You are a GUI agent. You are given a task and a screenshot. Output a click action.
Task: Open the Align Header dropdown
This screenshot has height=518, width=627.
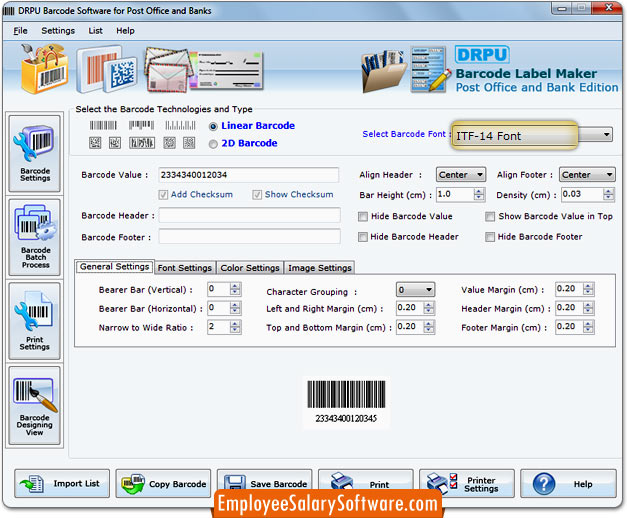[x=461, y=175]
